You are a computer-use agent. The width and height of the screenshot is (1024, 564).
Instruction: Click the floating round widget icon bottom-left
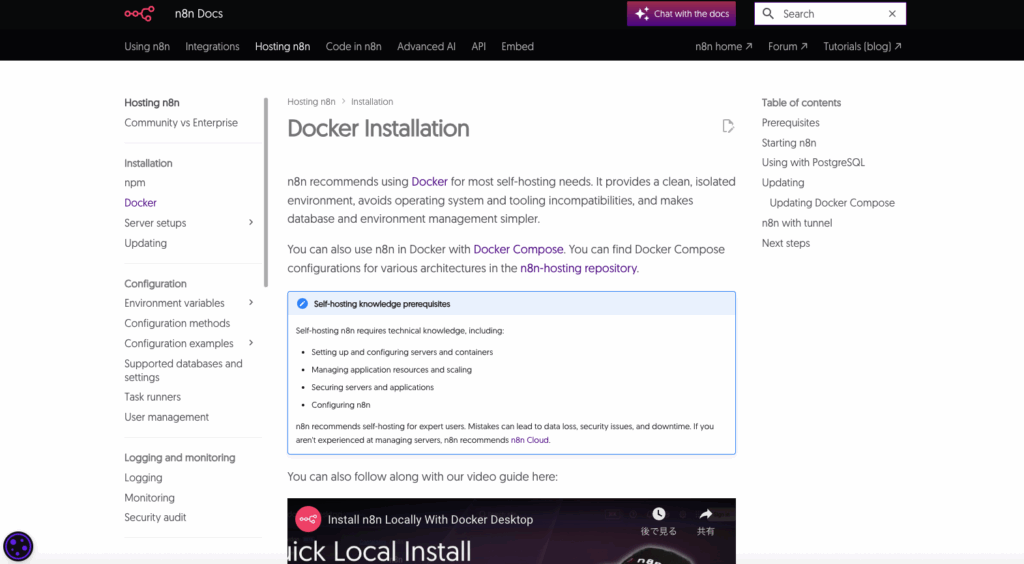pos(18,546)
